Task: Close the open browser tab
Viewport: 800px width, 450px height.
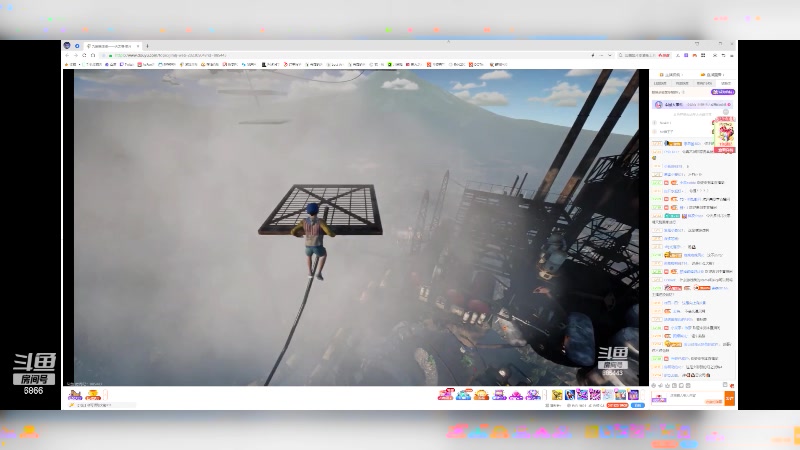Action: 138,46
